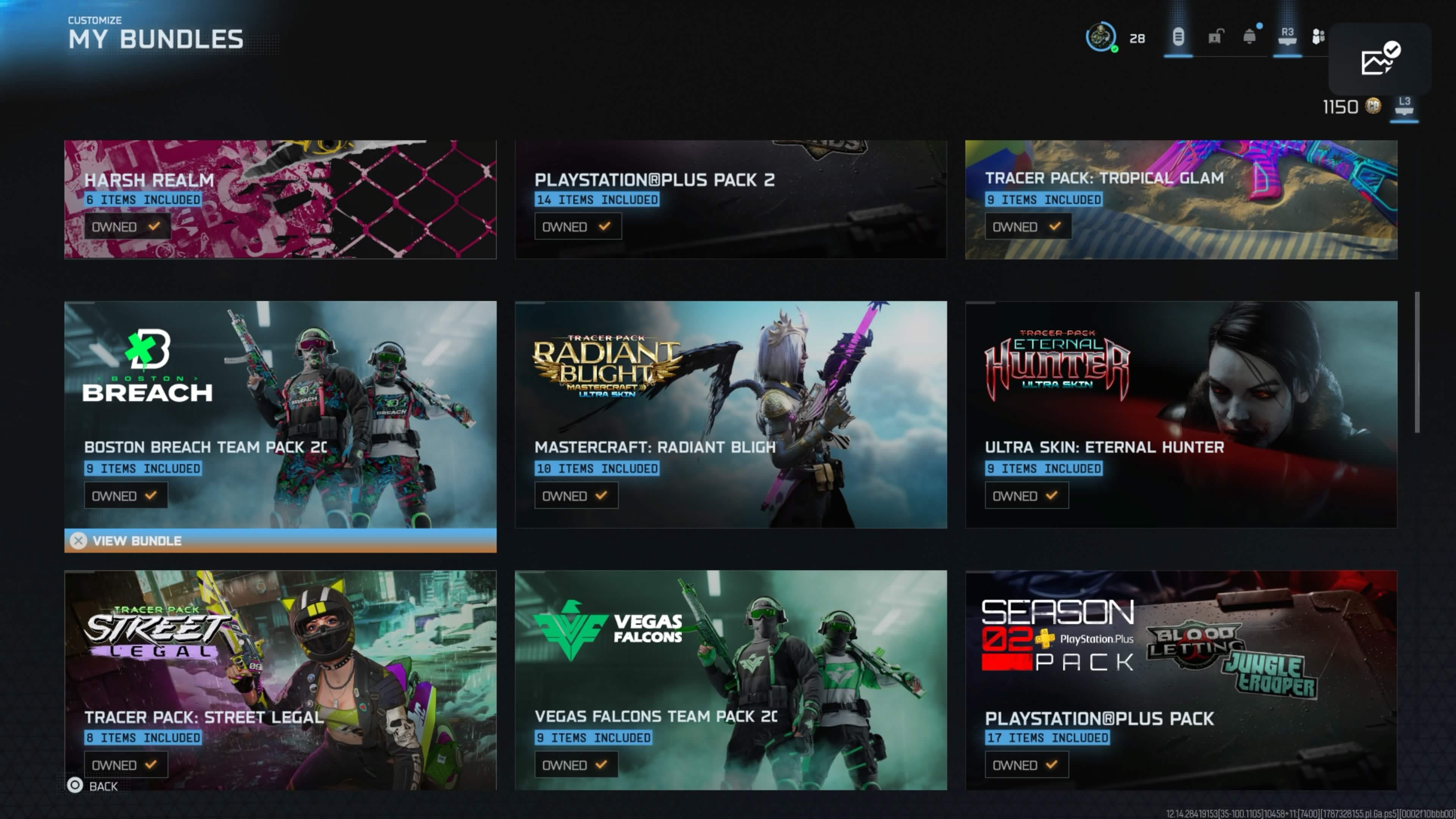This screenshot has width=1456, height=819.
Task: Click the Season 02 PlayStation Plus Pack logo
Action: (1058, 635)
